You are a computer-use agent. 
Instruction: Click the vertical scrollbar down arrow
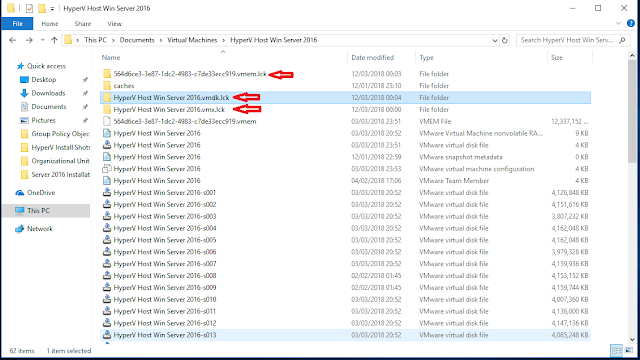tap(632, 340)
